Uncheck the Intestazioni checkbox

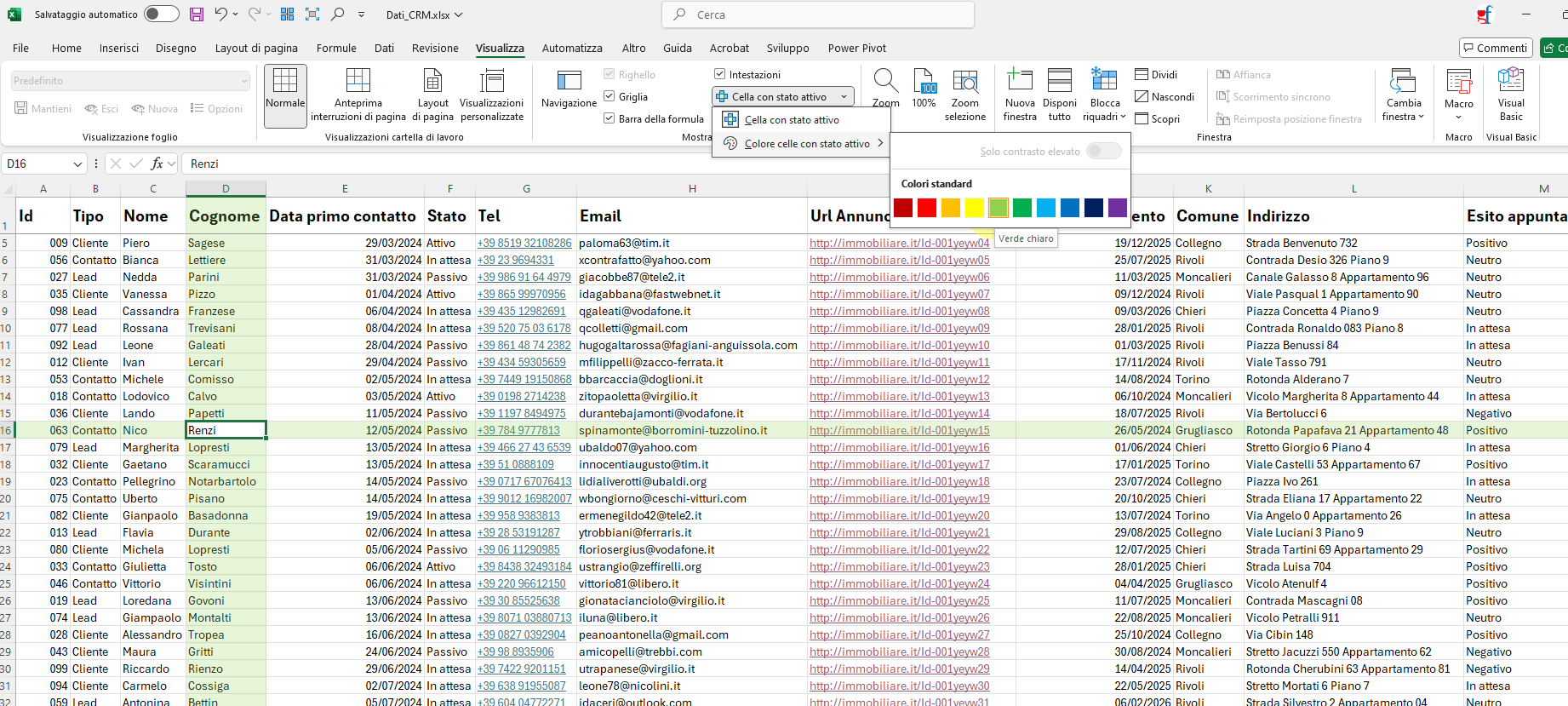[x=720, y=74]
